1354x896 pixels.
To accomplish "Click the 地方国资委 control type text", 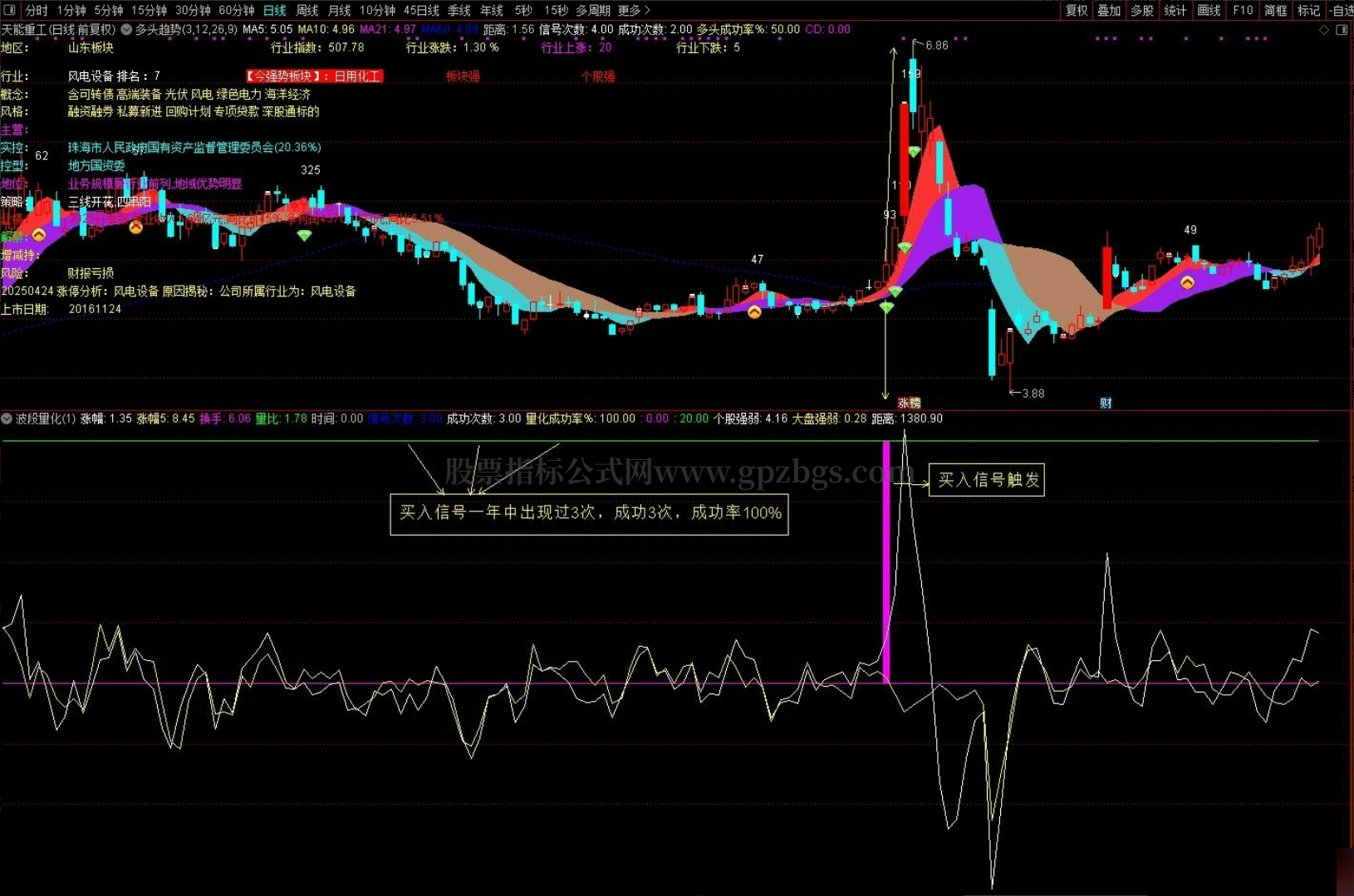I will [96, 165].
